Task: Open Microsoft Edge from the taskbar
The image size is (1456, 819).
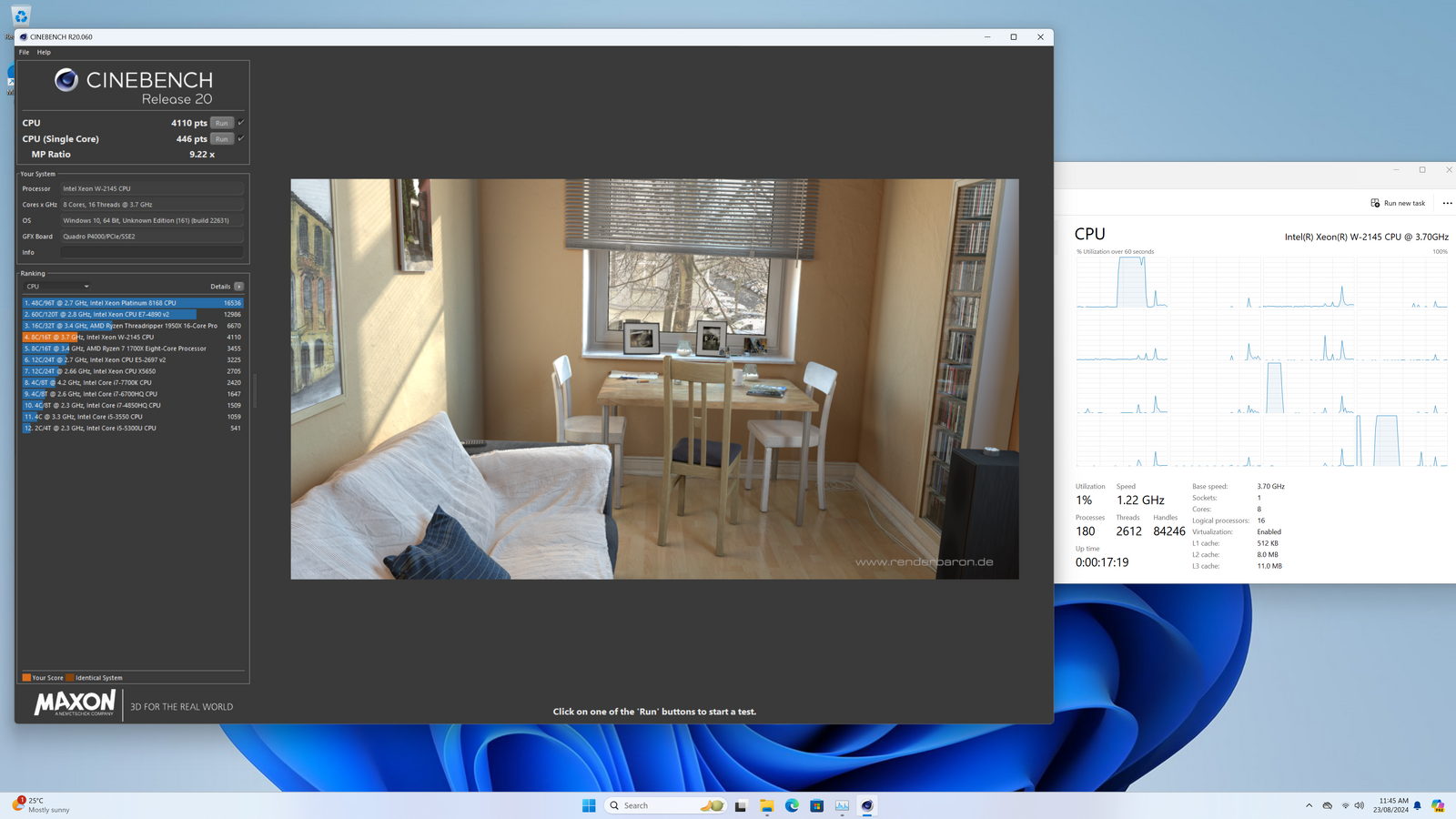Action: pyautogui.click(x=792, y=805)
